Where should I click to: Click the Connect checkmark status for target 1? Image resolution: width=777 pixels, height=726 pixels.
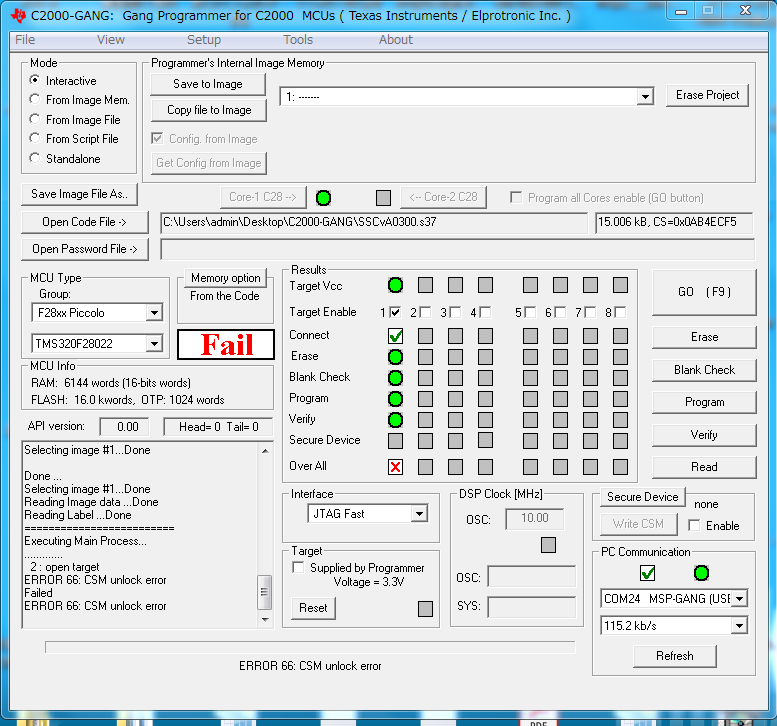point(395,336)
